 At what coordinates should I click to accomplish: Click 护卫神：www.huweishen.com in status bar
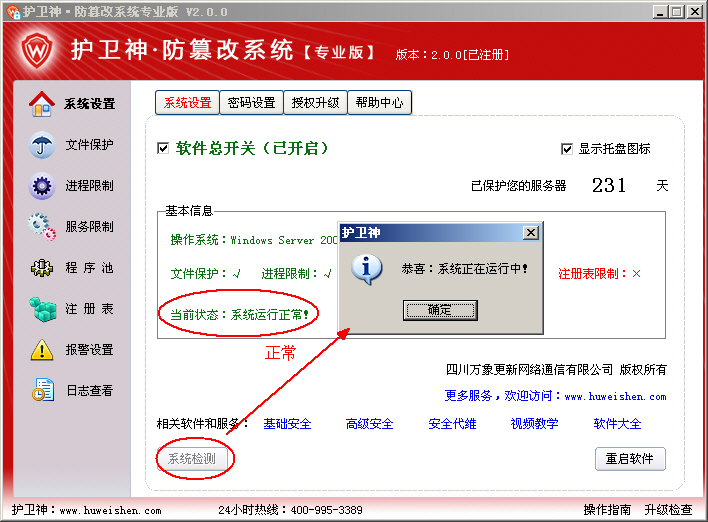pyautogui.click(x=87, y=510)
